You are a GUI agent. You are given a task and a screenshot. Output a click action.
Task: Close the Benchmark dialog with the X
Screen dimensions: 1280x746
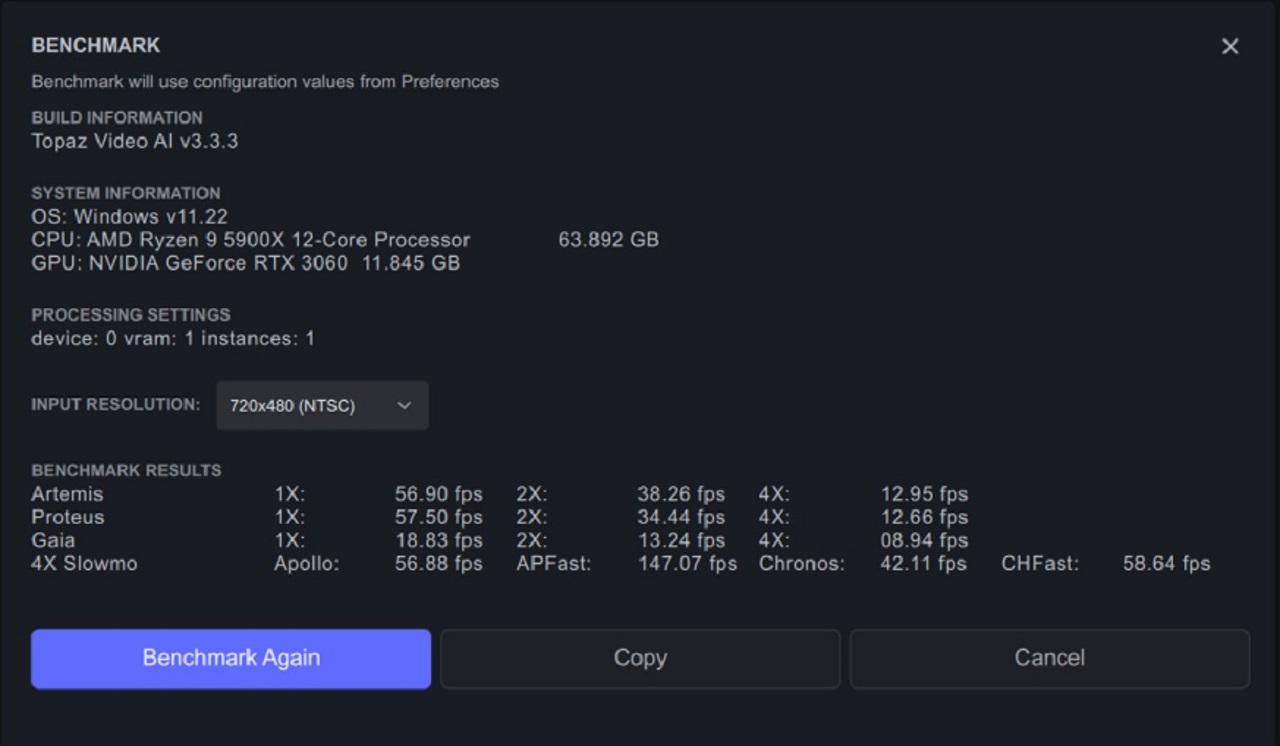click(1230, 47)
